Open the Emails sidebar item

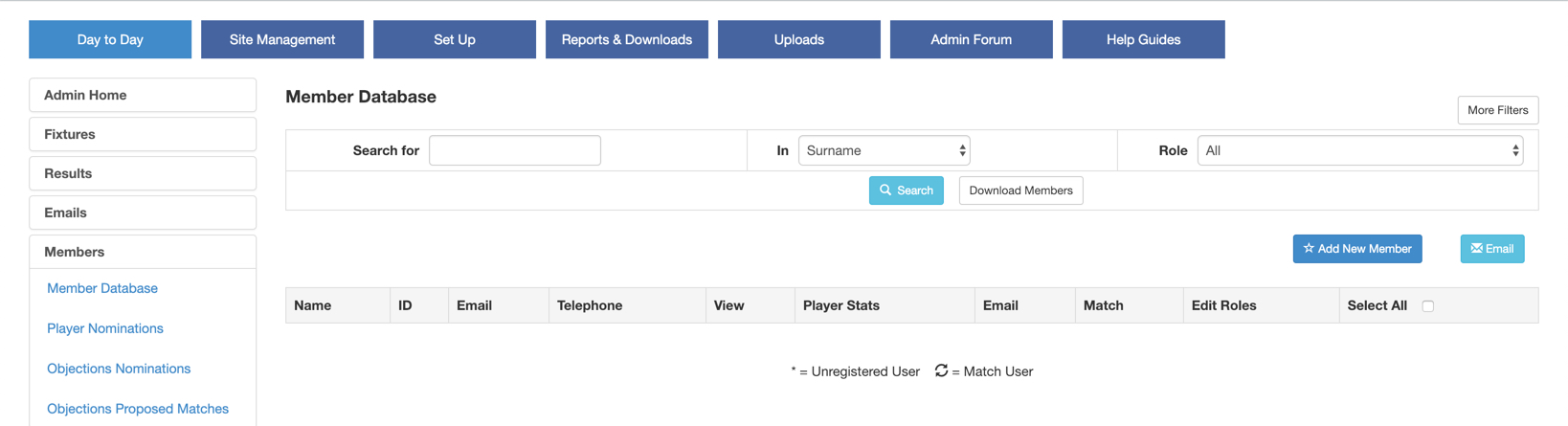[143, 213]
